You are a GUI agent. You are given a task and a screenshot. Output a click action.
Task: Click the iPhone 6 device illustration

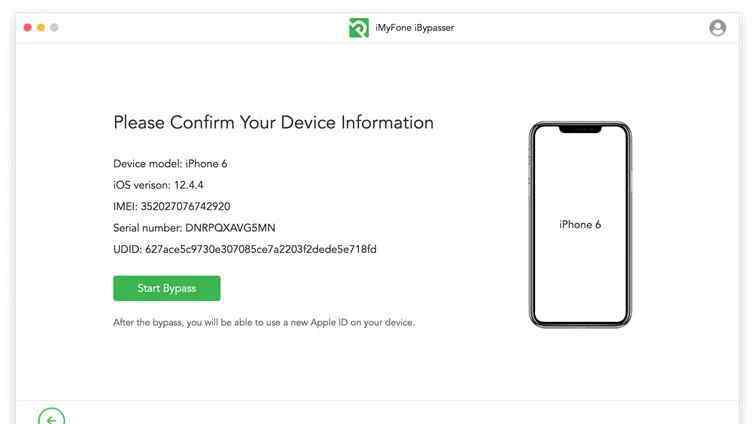point(580,224)
